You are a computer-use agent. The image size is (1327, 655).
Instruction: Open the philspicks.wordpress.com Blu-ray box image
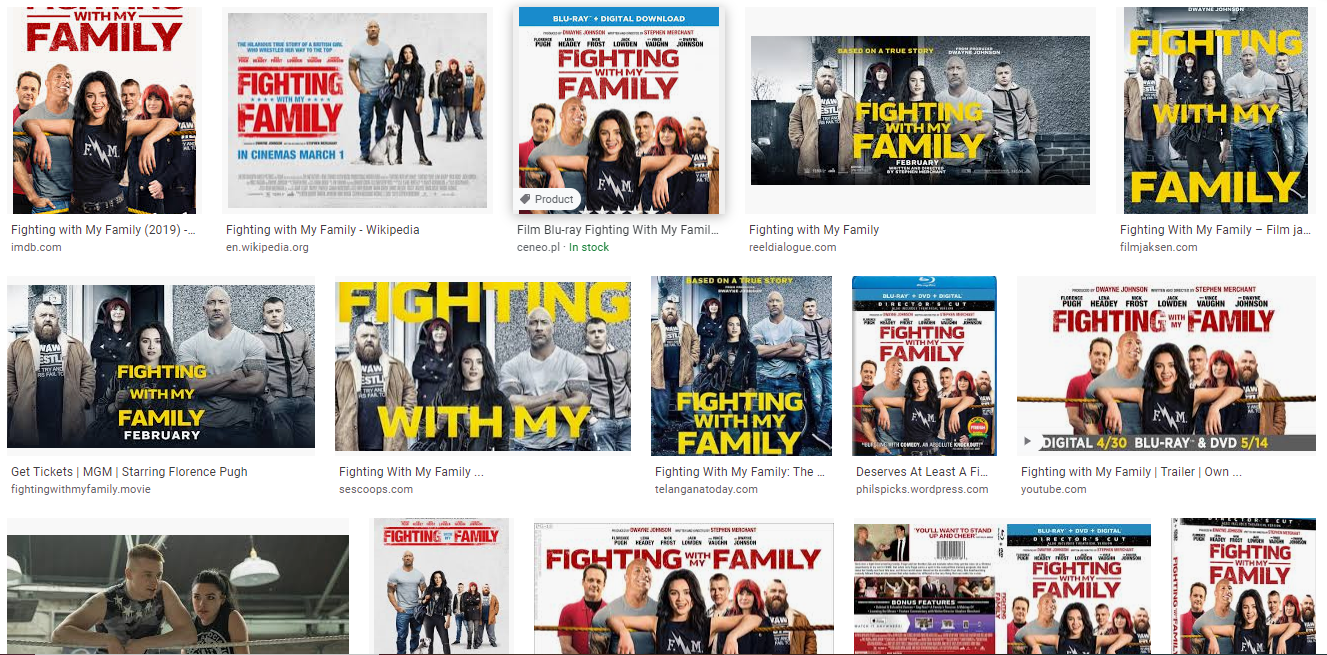click(x=925, y=366)
